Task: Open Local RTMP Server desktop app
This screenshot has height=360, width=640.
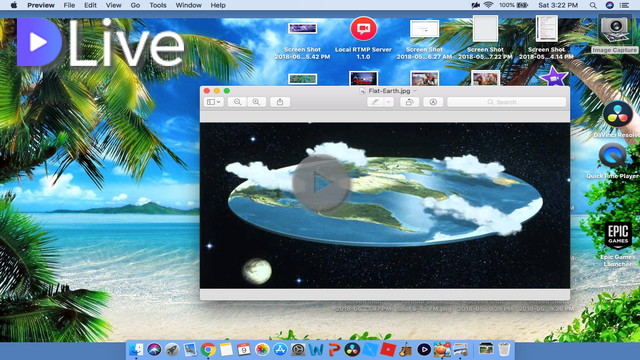Action: 363,29
